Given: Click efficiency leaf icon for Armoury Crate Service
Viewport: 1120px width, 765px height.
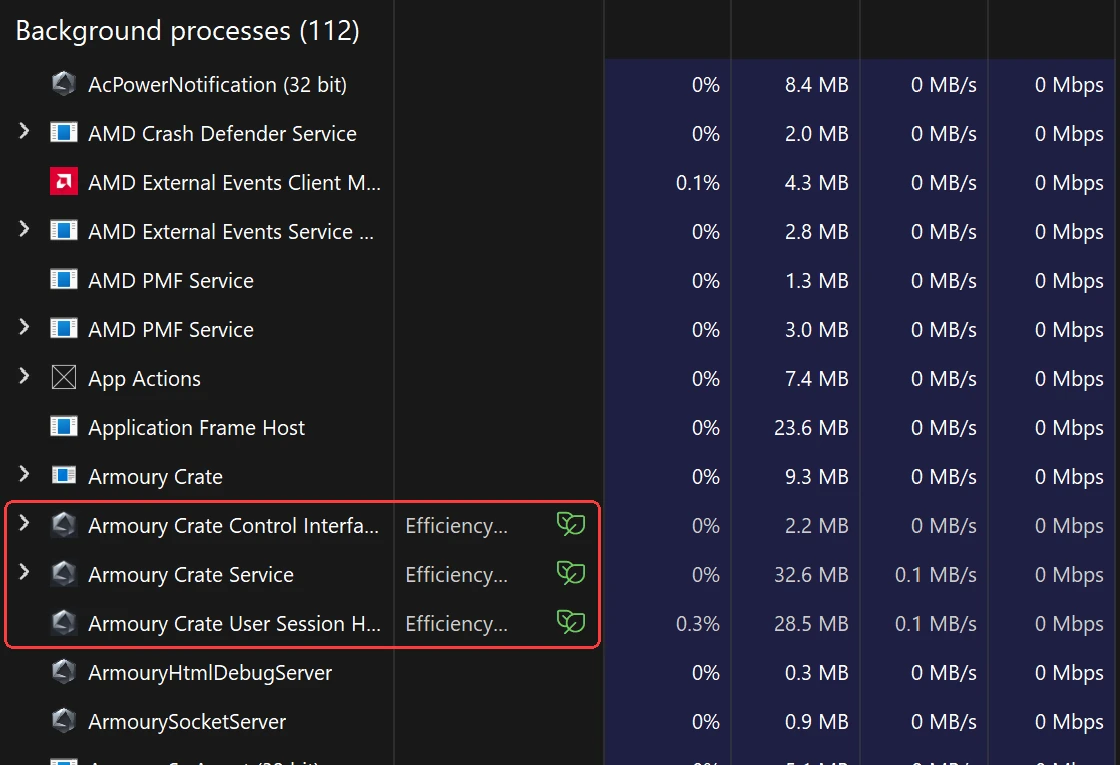Looking at the screenshot, I should click(x=571, y=574).
